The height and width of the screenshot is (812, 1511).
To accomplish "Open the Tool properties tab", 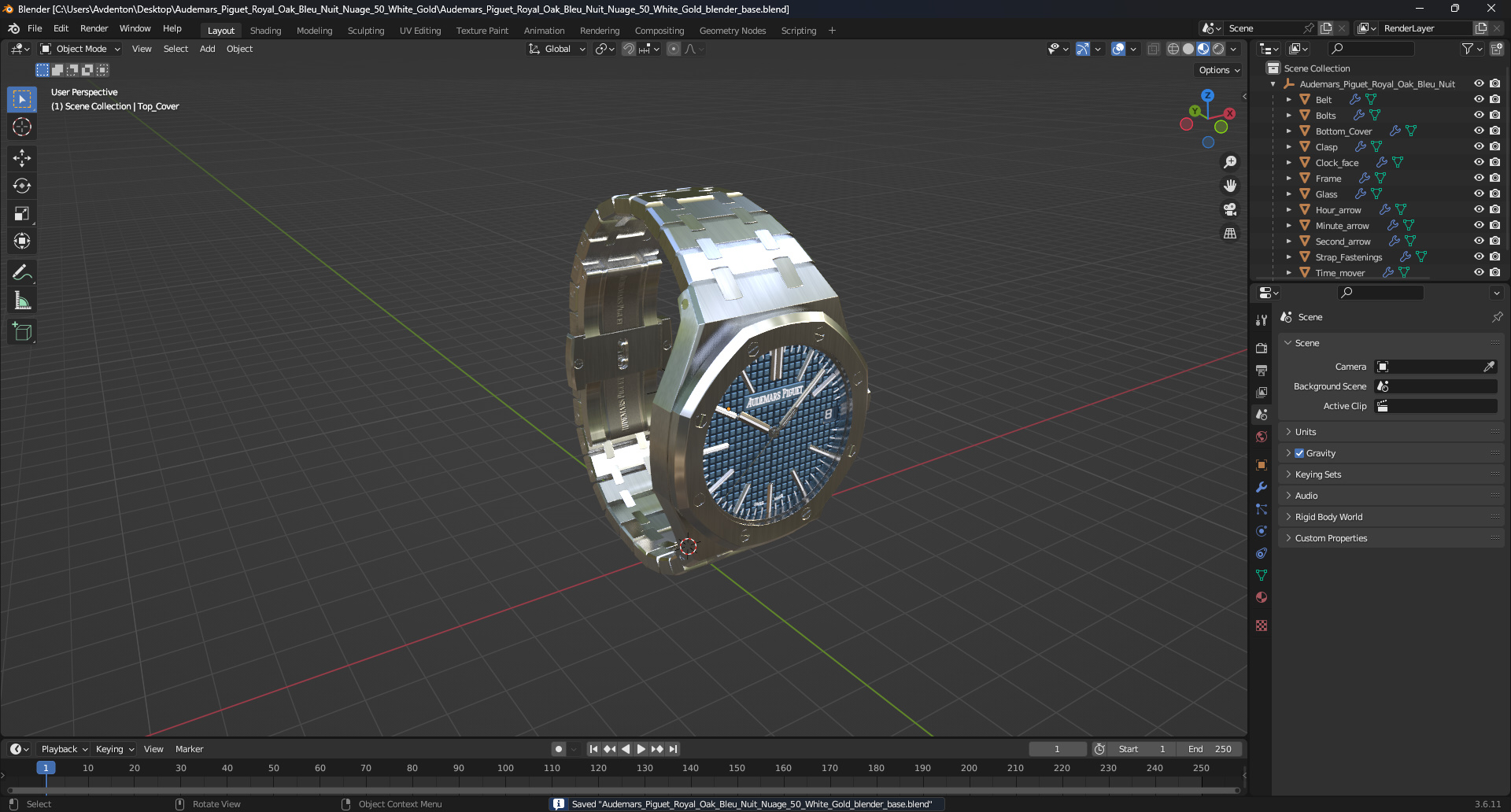I will tap(1262, 320).
